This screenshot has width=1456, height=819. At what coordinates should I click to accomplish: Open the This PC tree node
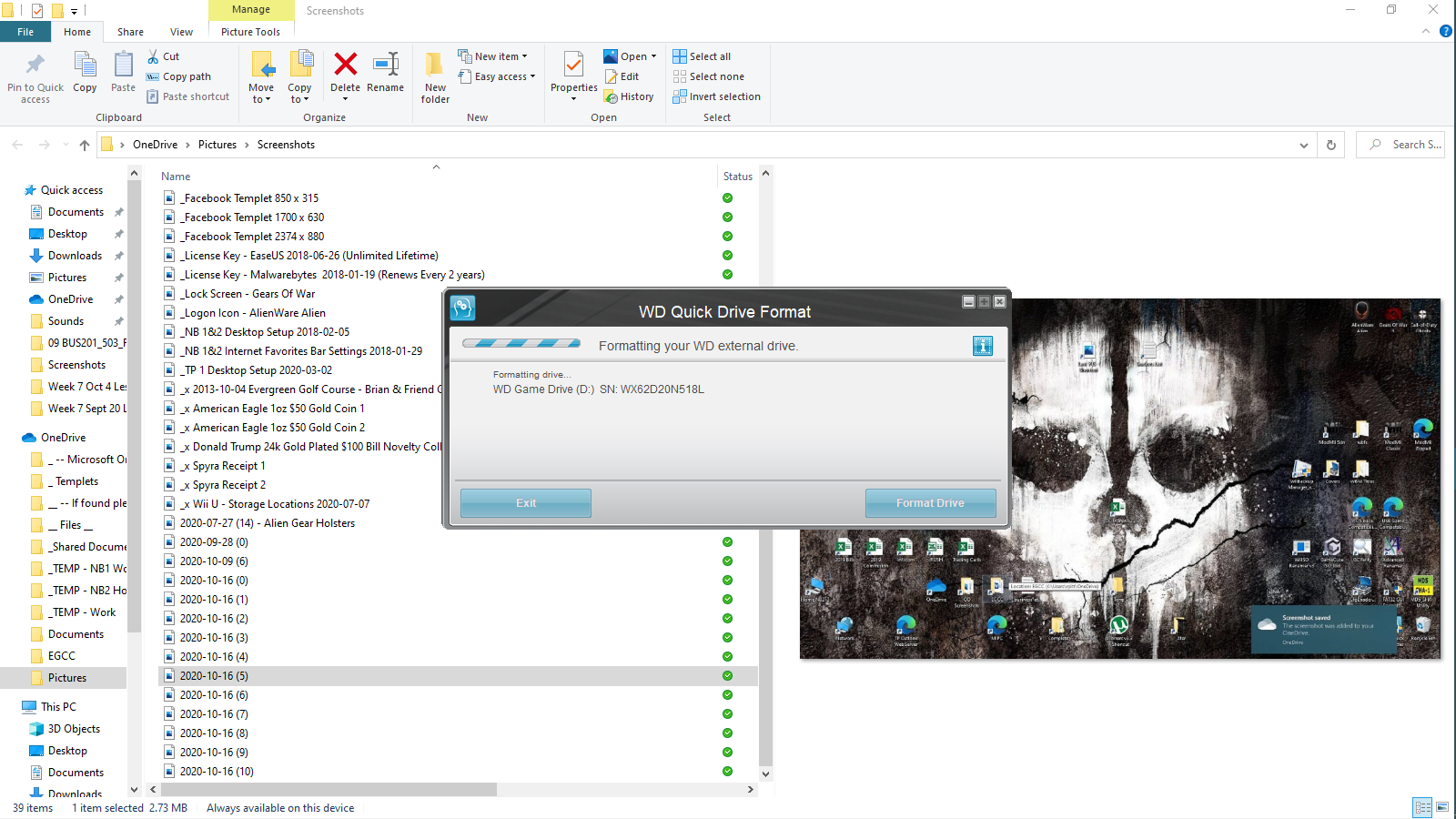click(58, 707)
